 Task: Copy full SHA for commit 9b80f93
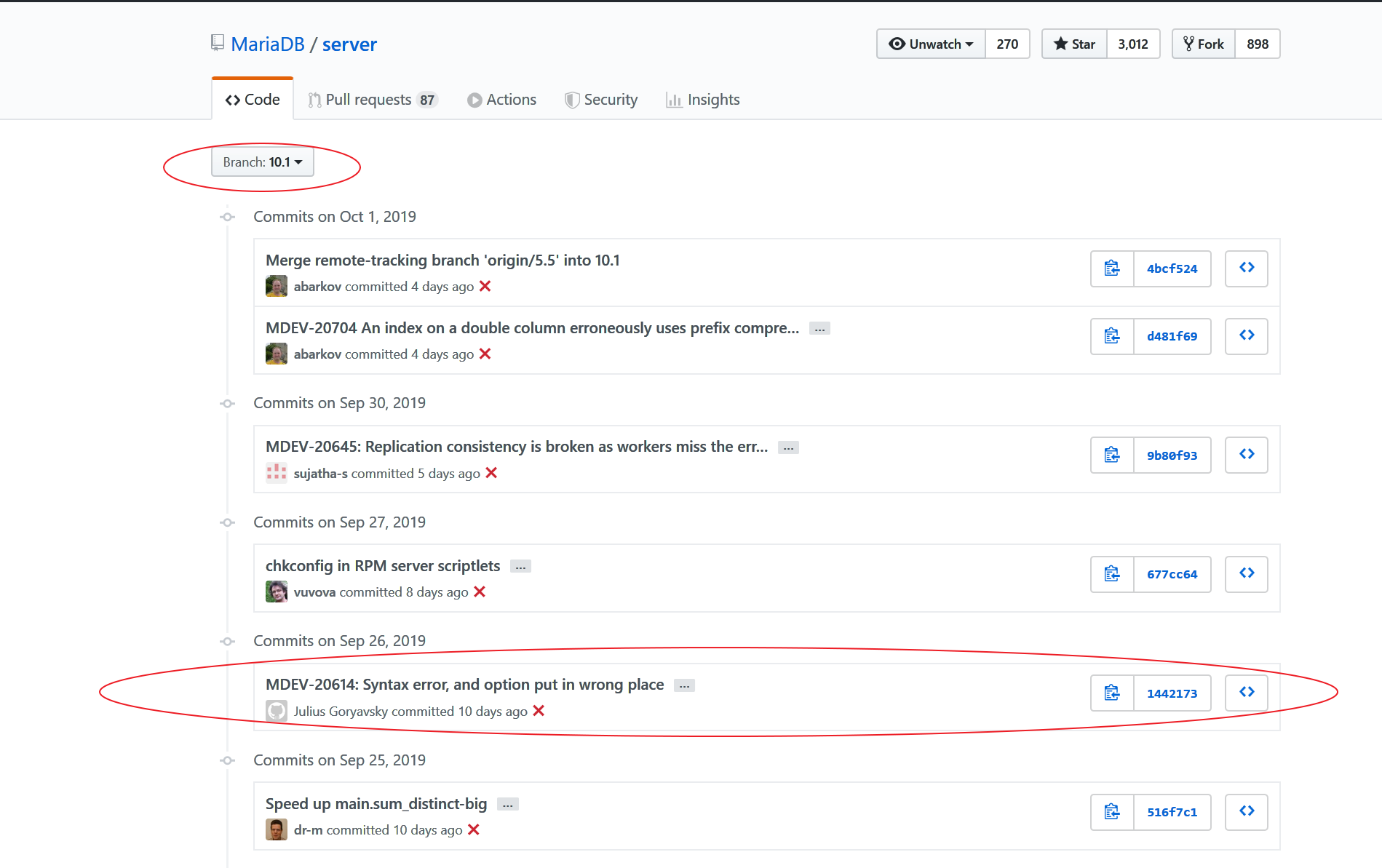tap(1111, 455)
